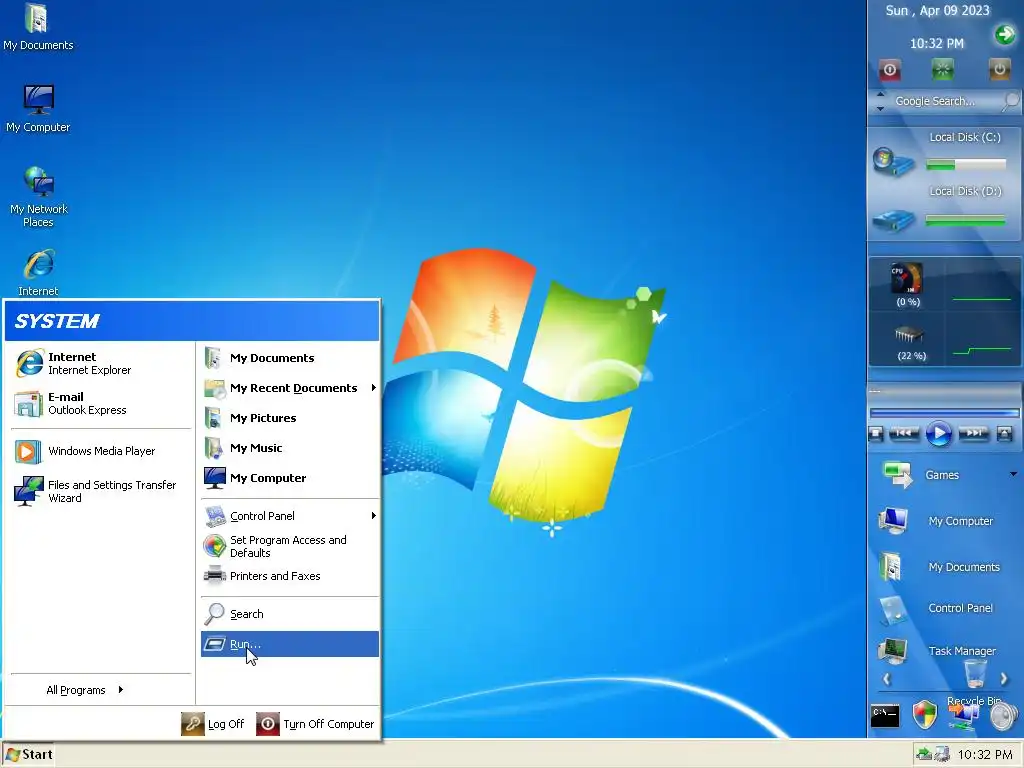Expand the Games dropdown arrow

coord(1014,474)
